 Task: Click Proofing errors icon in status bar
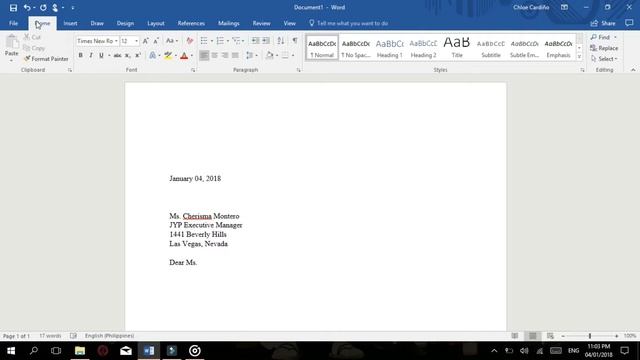[73, 336]
